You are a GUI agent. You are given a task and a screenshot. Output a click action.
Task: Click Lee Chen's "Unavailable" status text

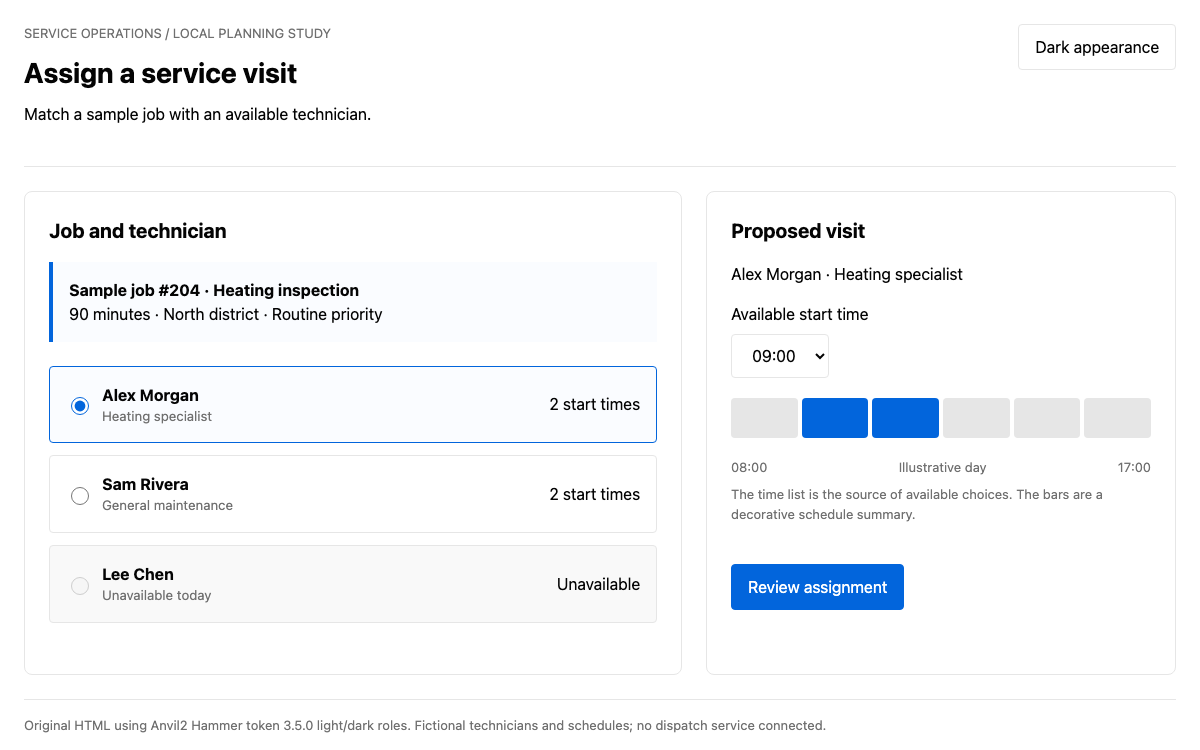pyautogui.click(x=598, y=584)
